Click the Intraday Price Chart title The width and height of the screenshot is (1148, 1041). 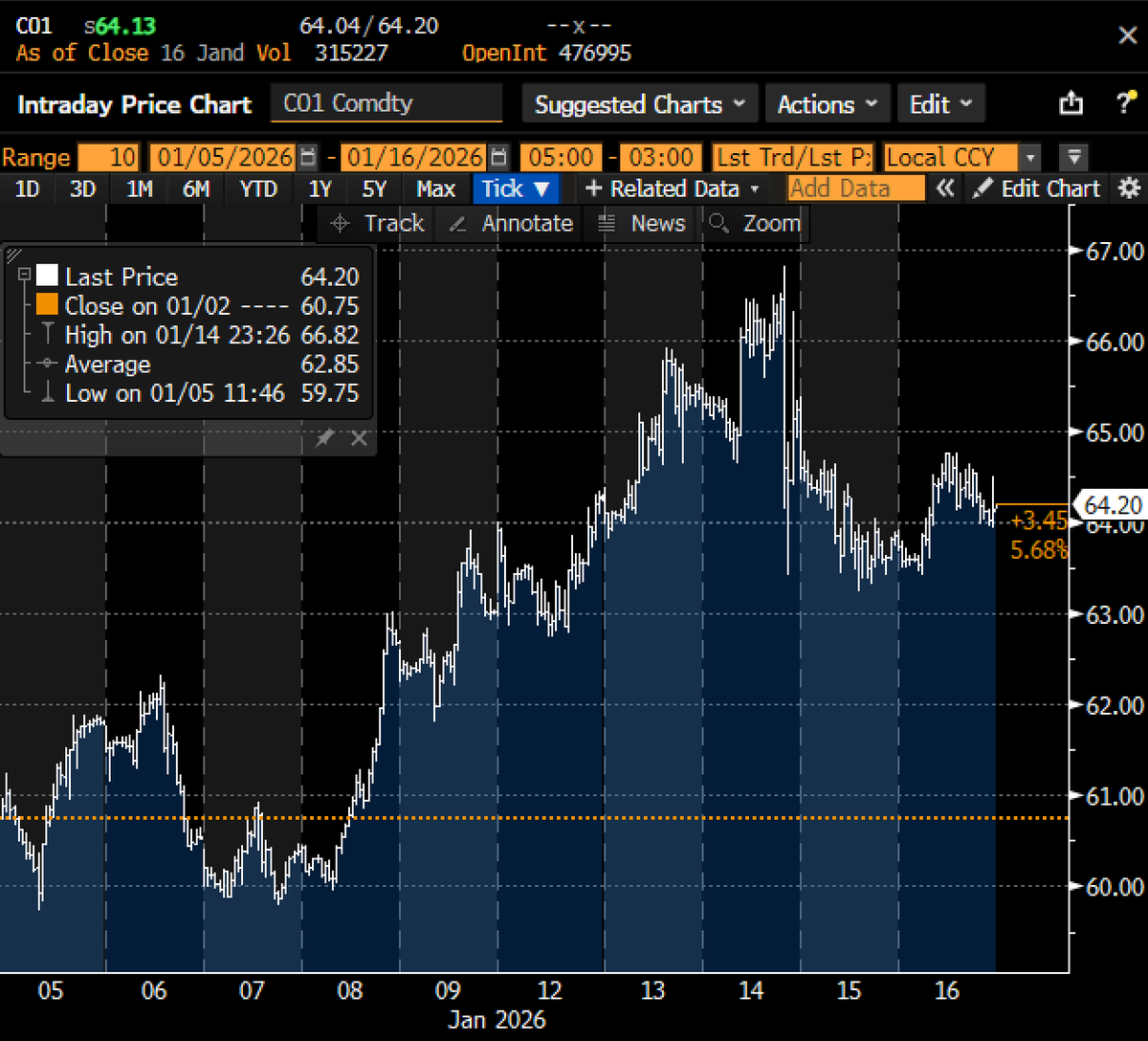(134, 104)
